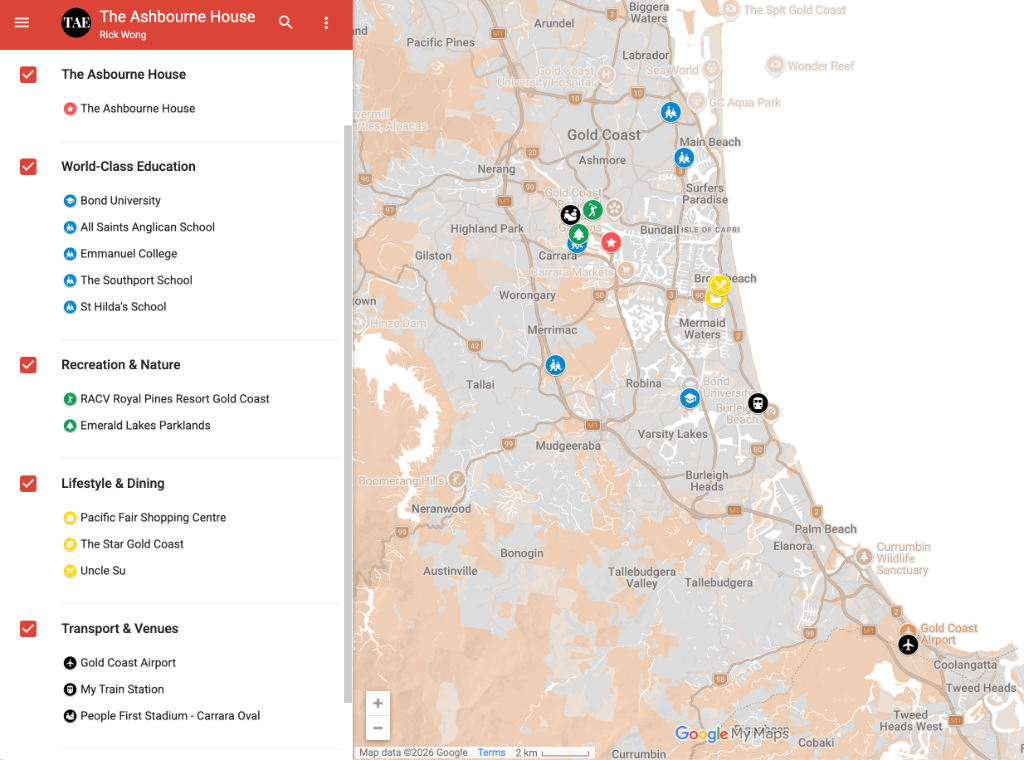Select St Hilda's School list entry

coord(123,307)
